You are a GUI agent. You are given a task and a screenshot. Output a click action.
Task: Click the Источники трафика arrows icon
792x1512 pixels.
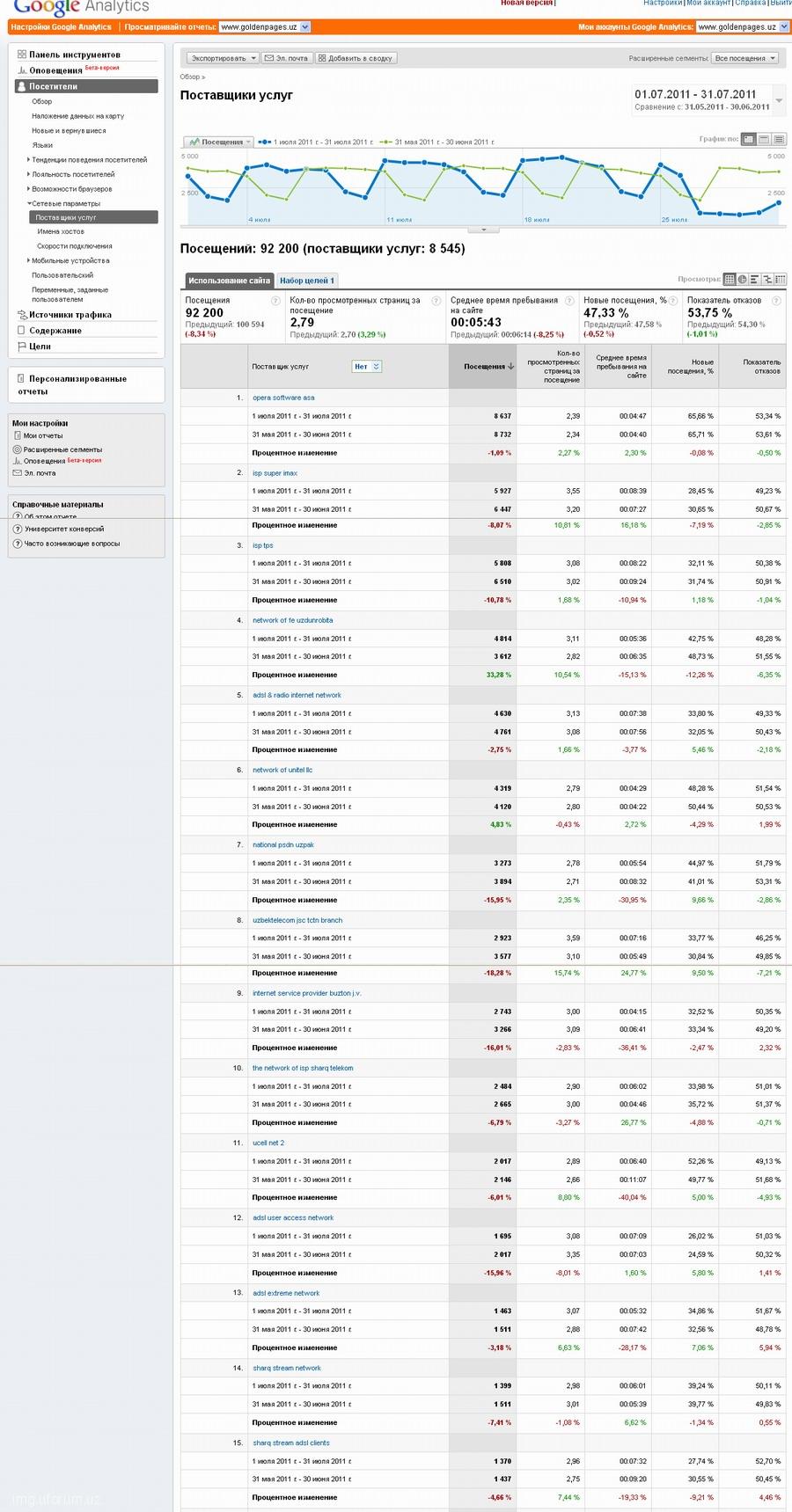22,314
